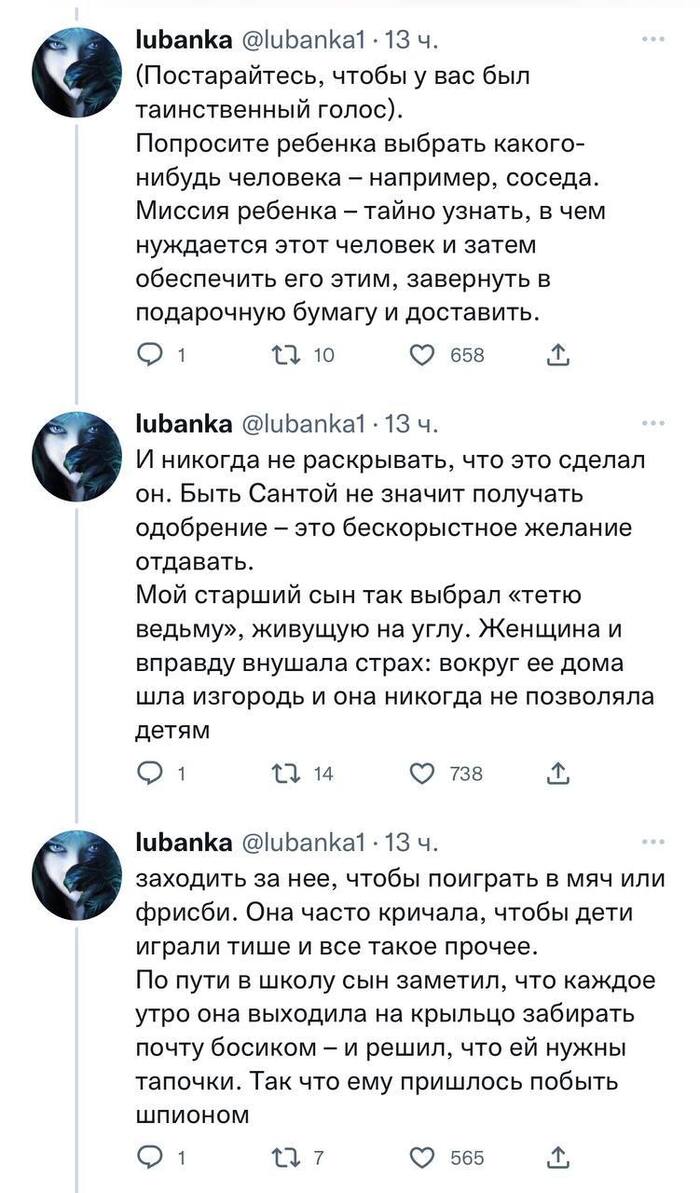Retweet the tweet with 7 retweets

pos(283,1157)
